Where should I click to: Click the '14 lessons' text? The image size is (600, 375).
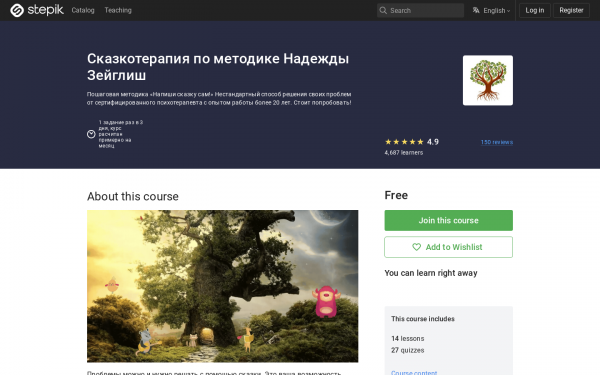click(x=408, y=339)
